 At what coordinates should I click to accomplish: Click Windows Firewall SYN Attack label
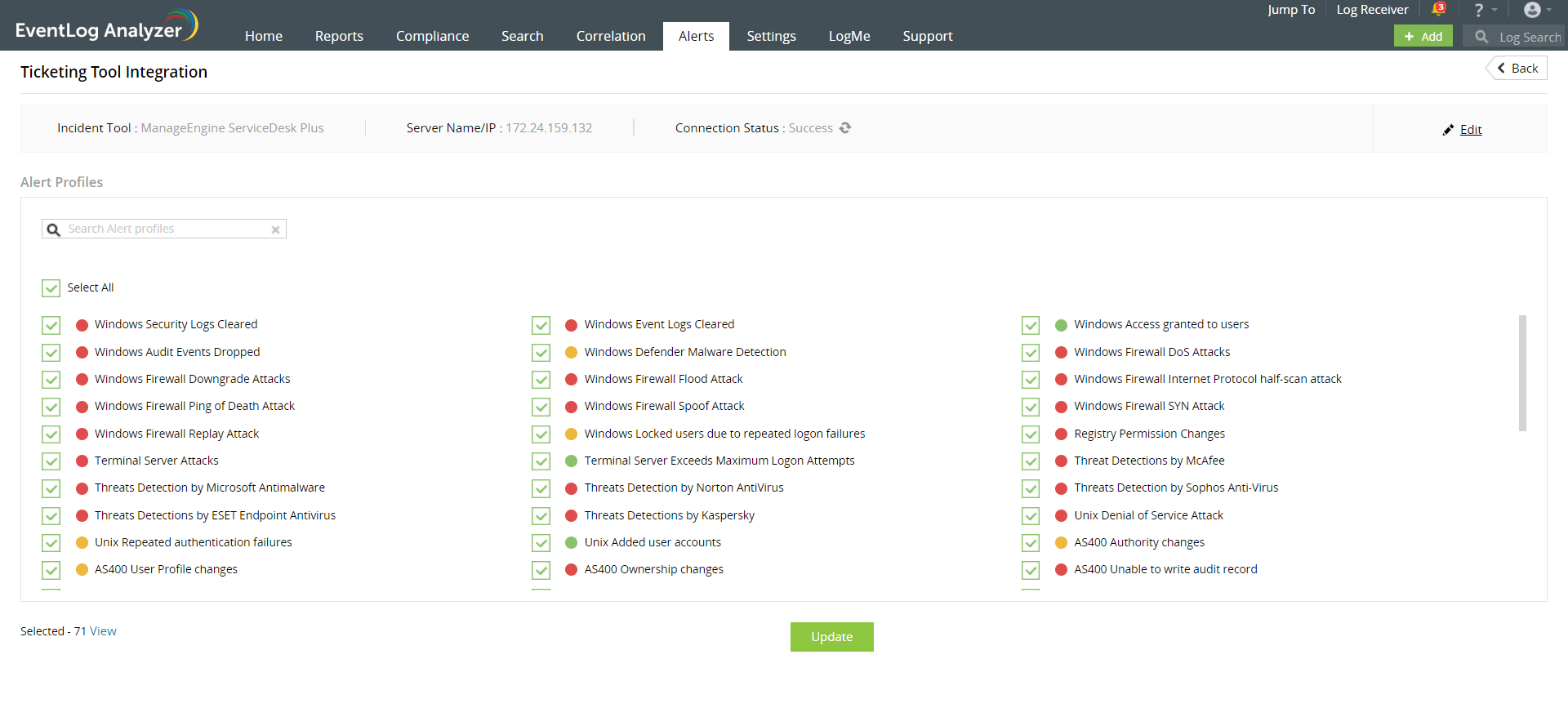(x=1149, y=406)
